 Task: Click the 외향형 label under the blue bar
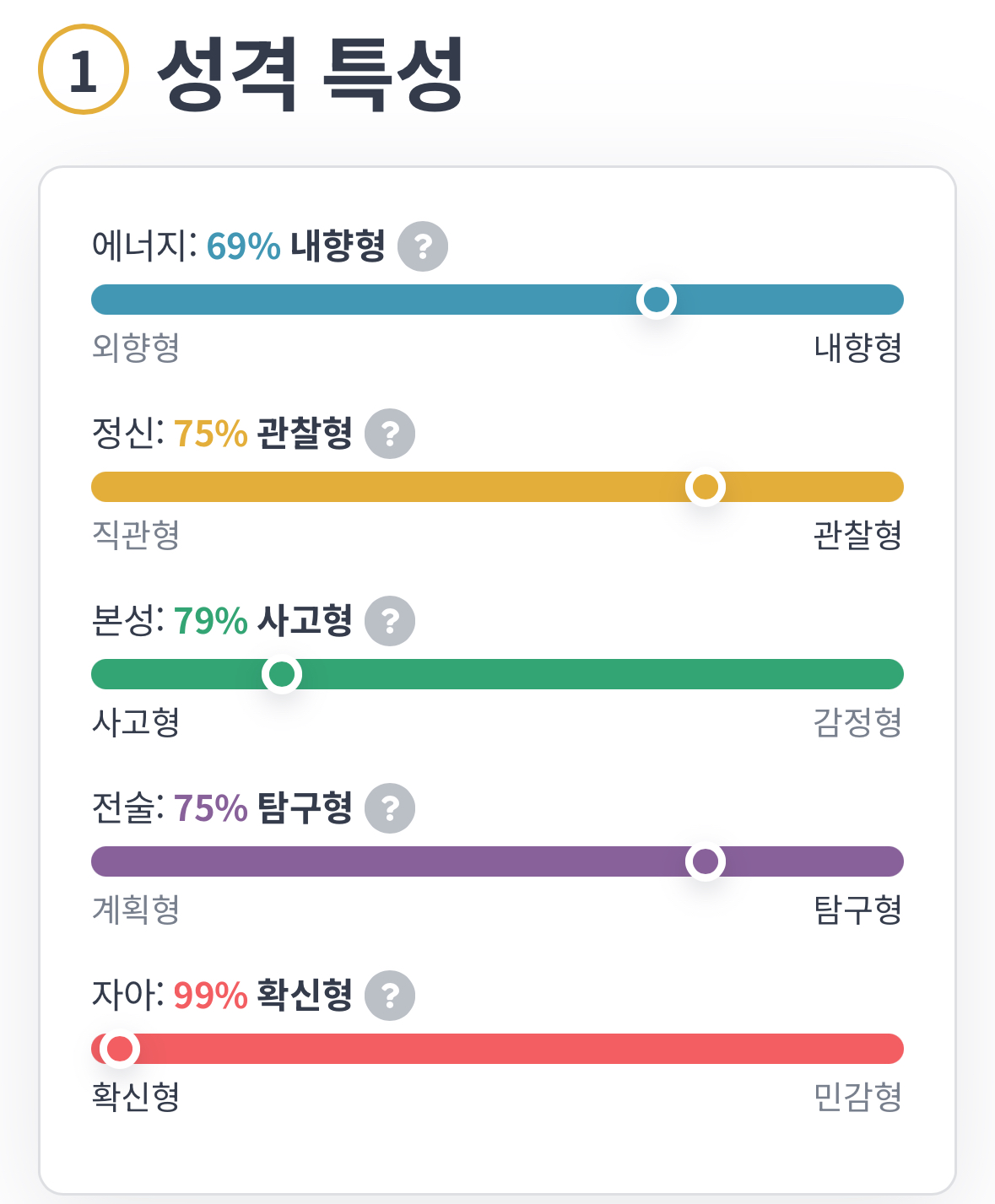tap(136, 348)
